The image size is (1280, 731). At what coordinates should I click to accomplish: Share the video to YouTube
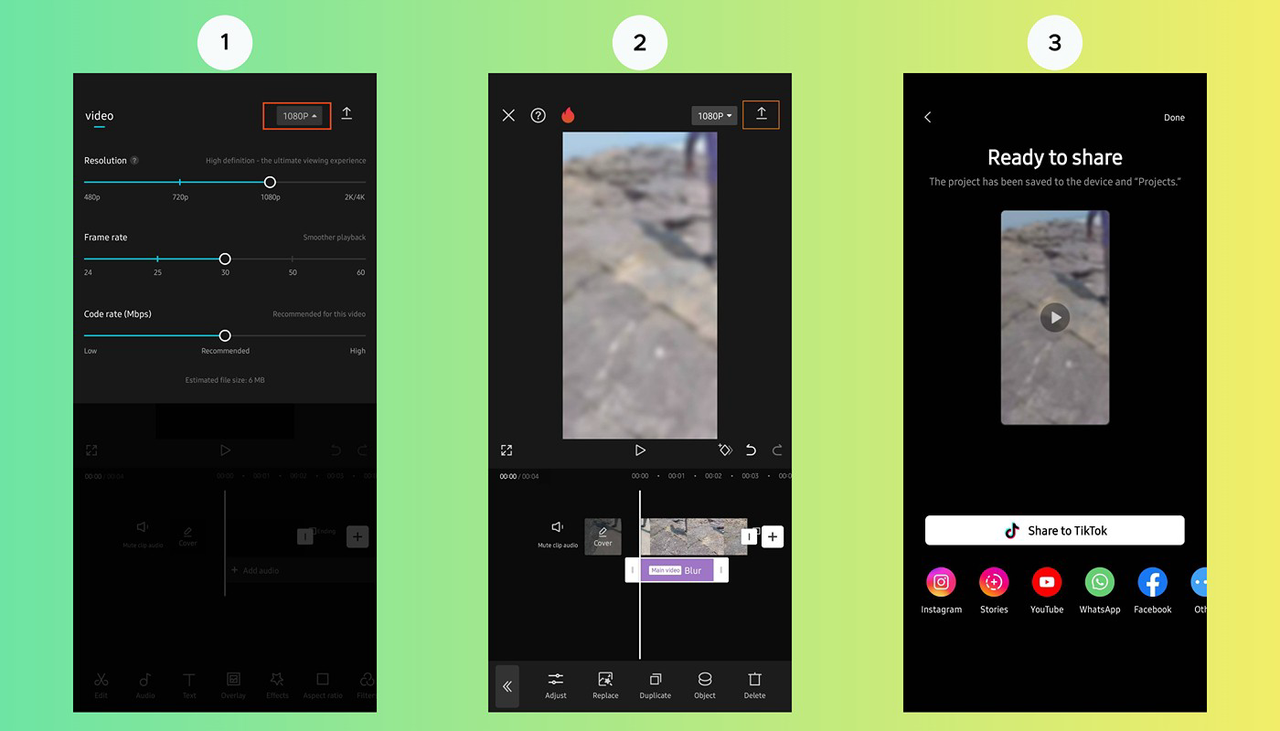1046,582
